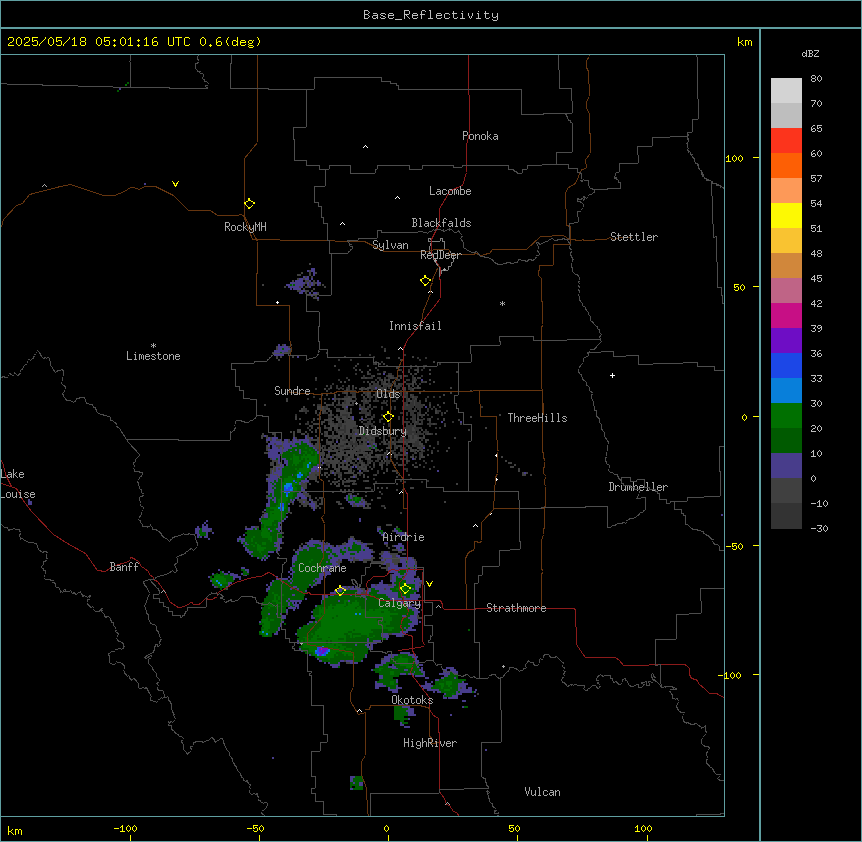
Task: Click the Strathmore label
Action: (516, 608)
